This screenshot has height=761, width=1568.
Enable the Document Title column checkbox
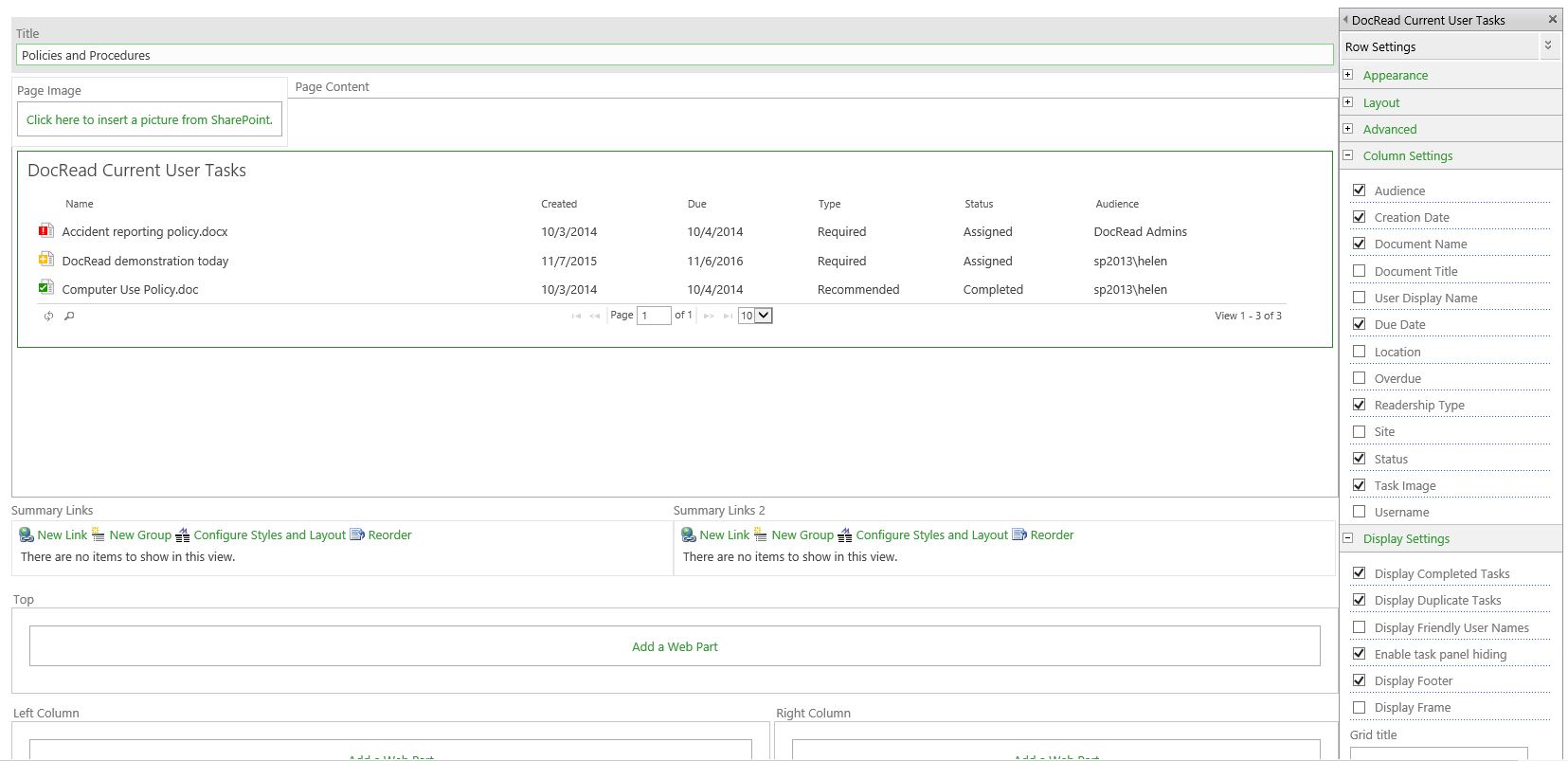[x=1360, y=271]
